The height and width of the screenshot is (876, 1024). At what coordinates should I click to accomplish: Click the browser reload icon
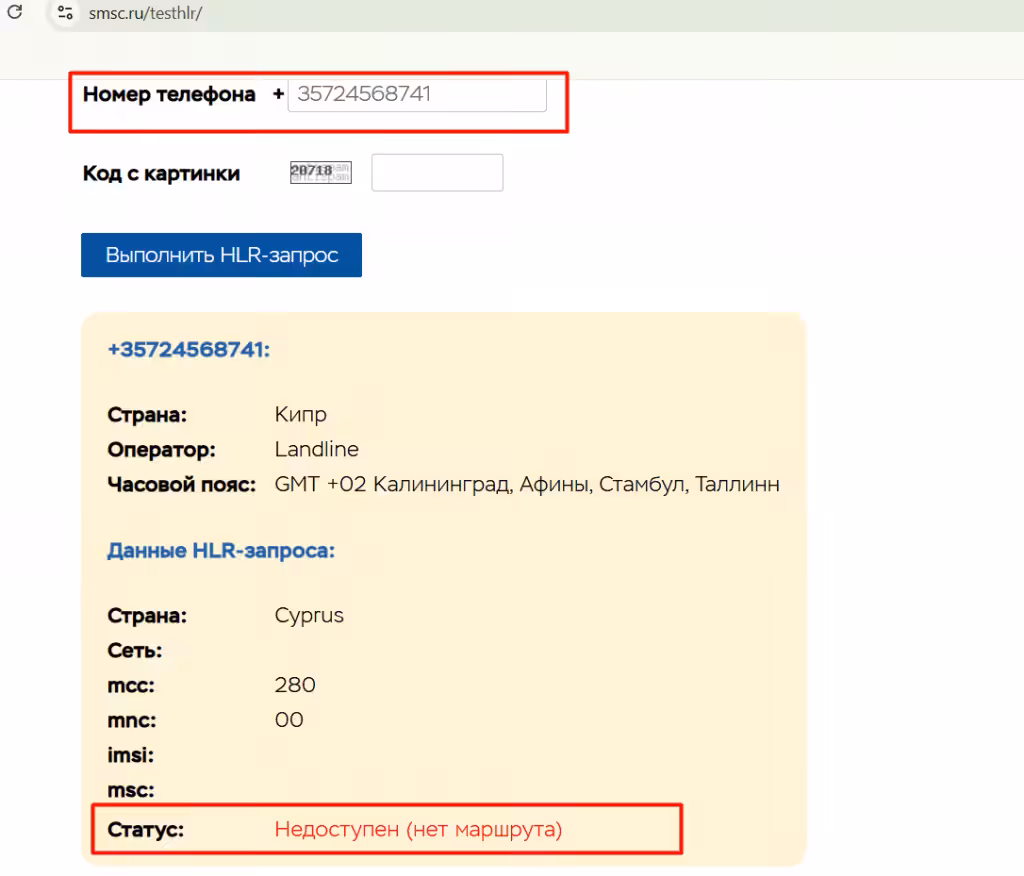click(x=15, y=12)
